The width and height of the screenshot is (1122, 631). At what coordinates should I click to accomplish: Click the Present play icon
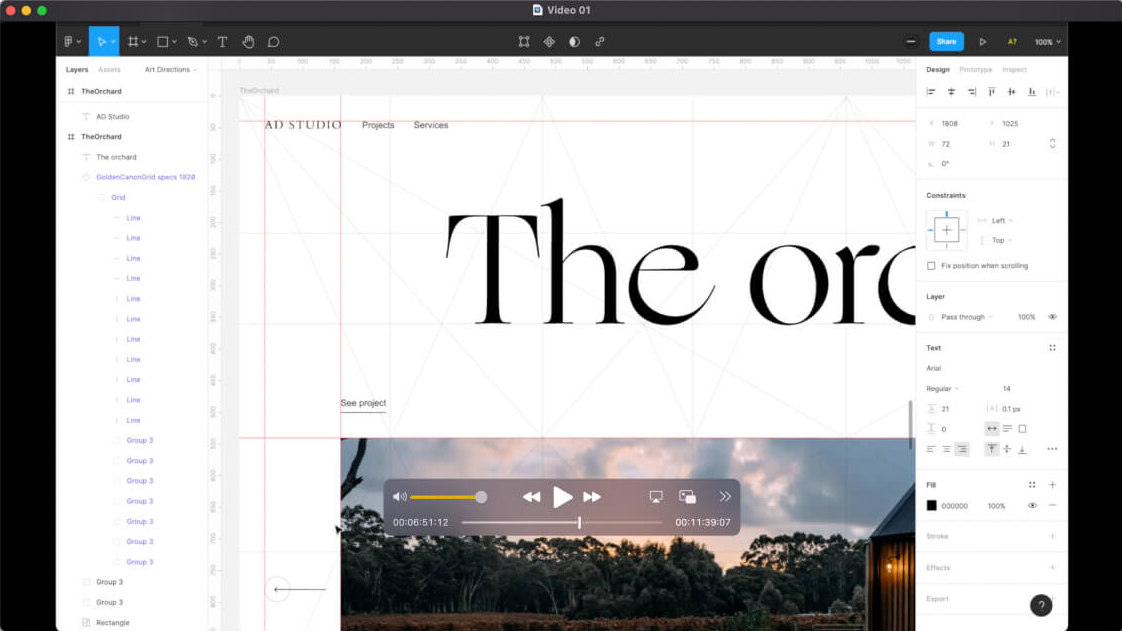click(983, 42)
